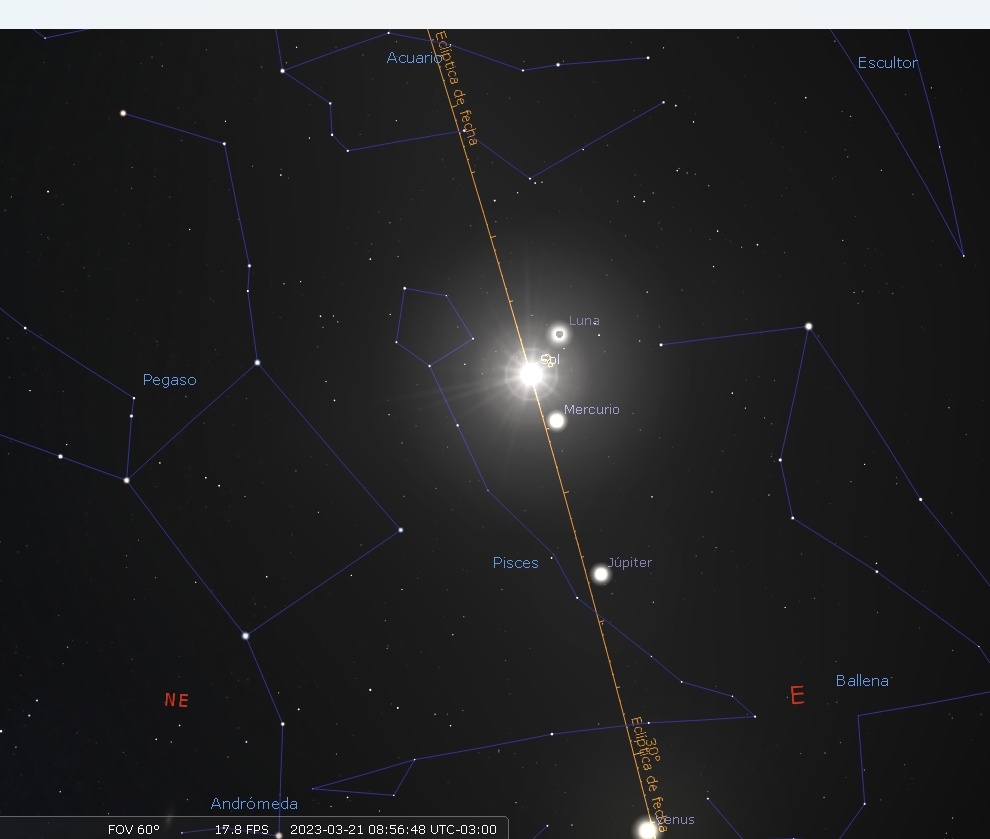
Task: Click the NE cardinal direction marker
Action: pos(177,700)
